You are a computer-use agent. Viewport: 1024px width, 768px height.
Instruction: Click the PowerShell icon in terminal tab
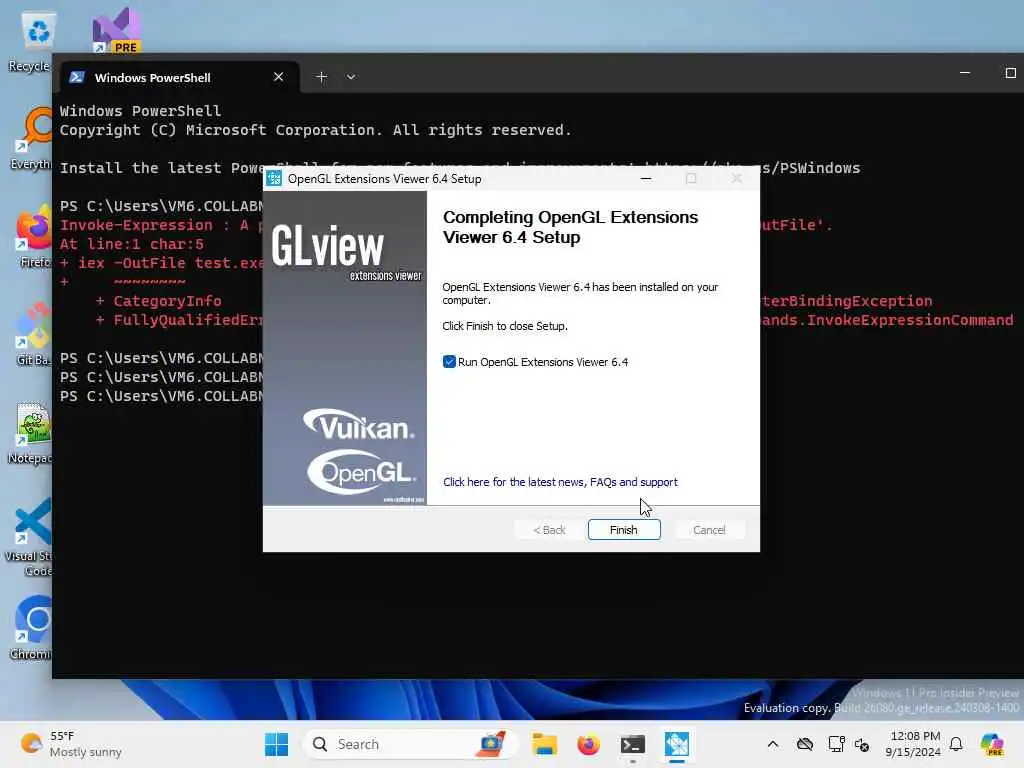click(77, 77)
